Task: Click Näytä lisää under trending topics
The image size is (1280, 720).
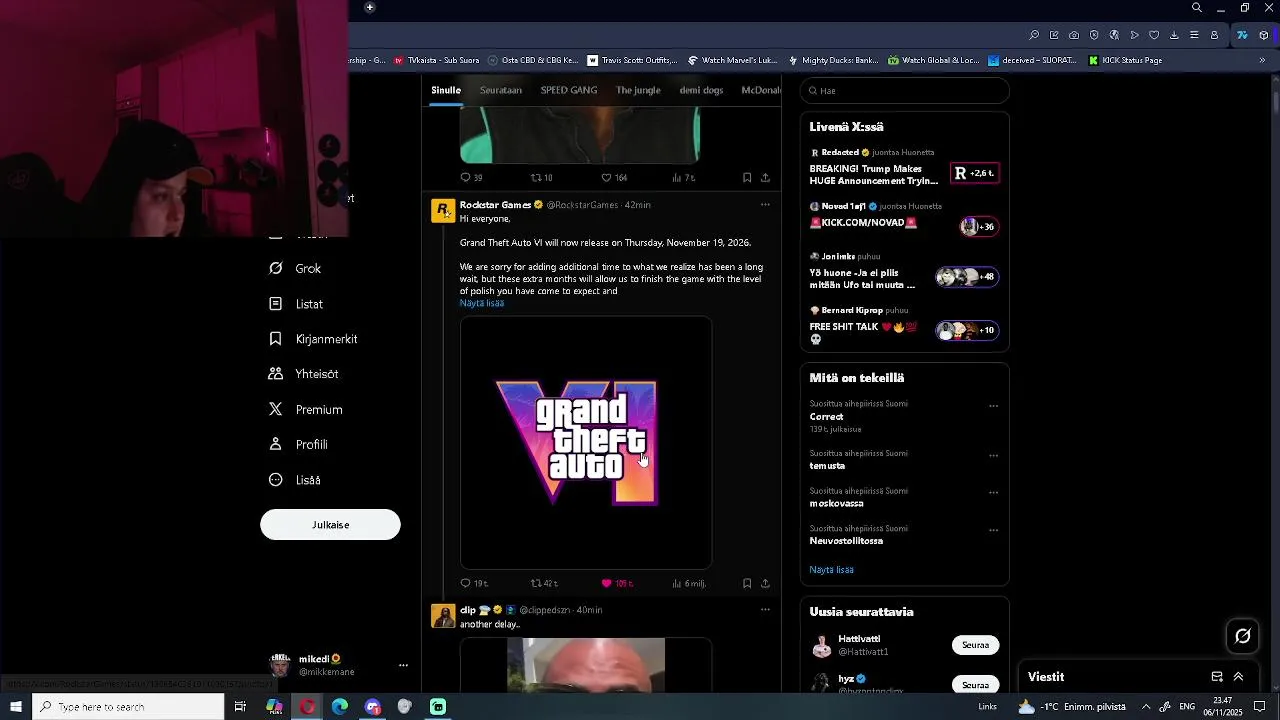Action: [x=831, y=570]
